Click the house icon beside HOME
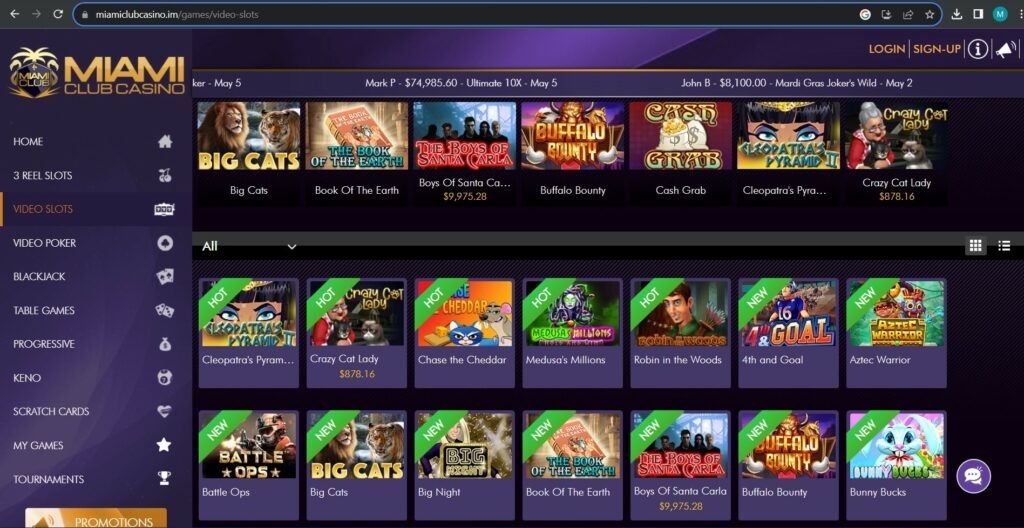Viewport: 1024px width, 528px height. tap(165, 141)
